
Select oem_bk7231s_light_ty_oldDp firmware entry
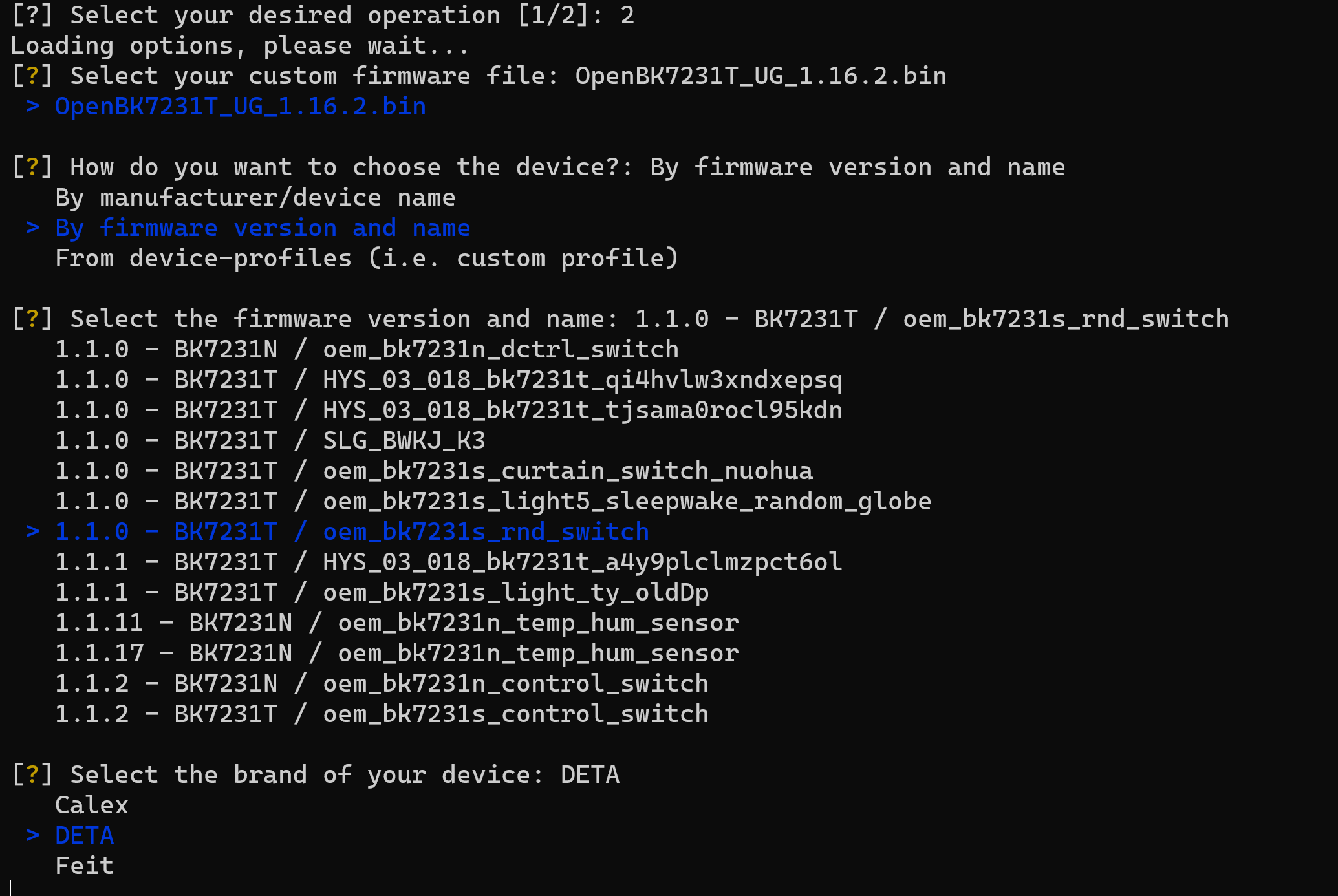[x=382, y=593]
